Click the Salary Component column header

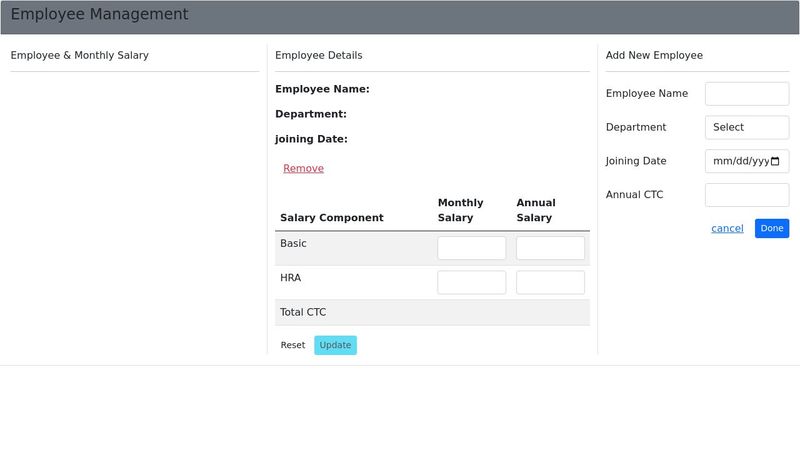(331, 218)
